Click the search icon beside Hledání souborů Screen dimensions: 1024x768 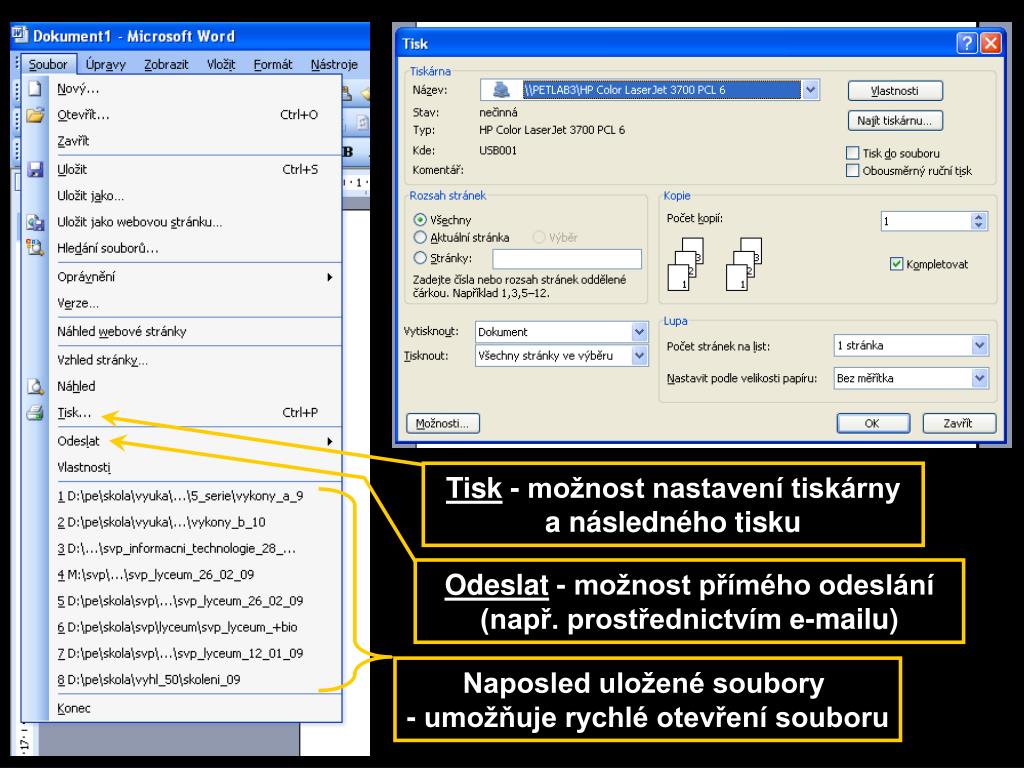(x=35, y=248)
